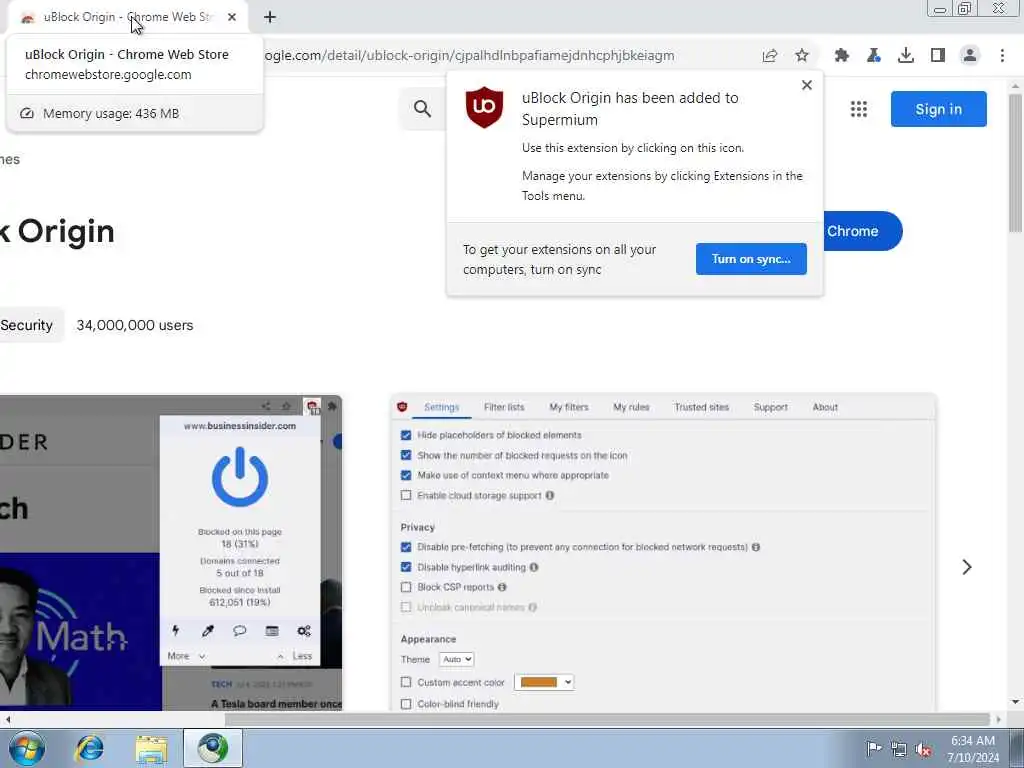Click the Security category link
Screen dimensions: 1024x768
pos(26,325)
